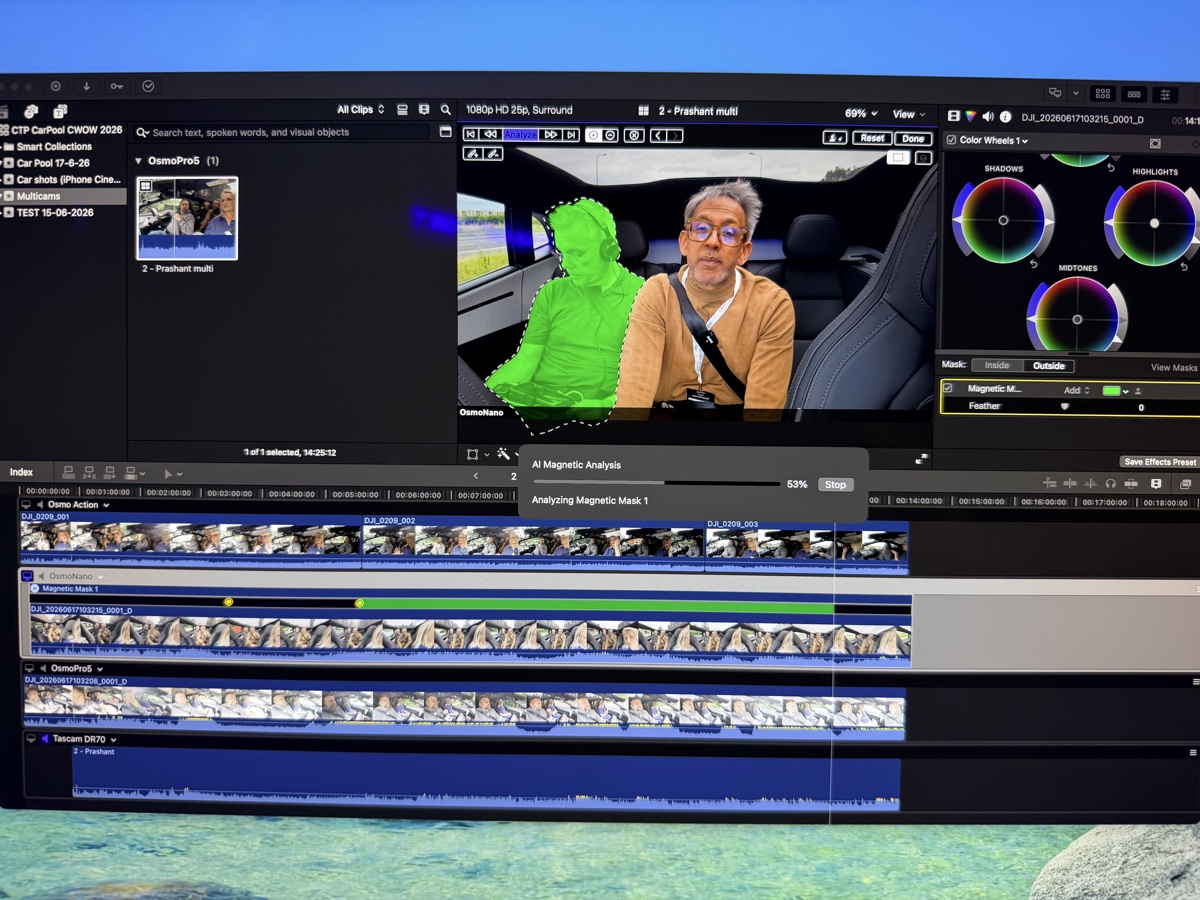Toggle the inspector sliders panel button

pyautogui.click(x=1165, y=94)
